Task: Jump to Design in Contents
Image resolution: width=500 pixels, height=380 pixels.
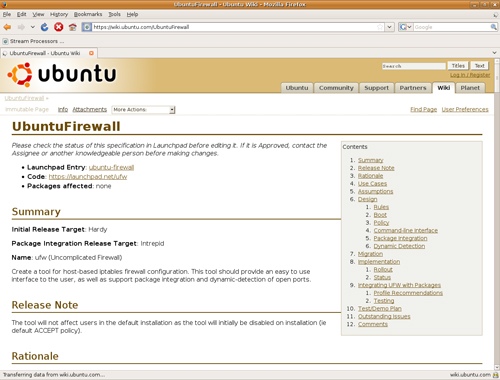Action: [x=367, y=199]
